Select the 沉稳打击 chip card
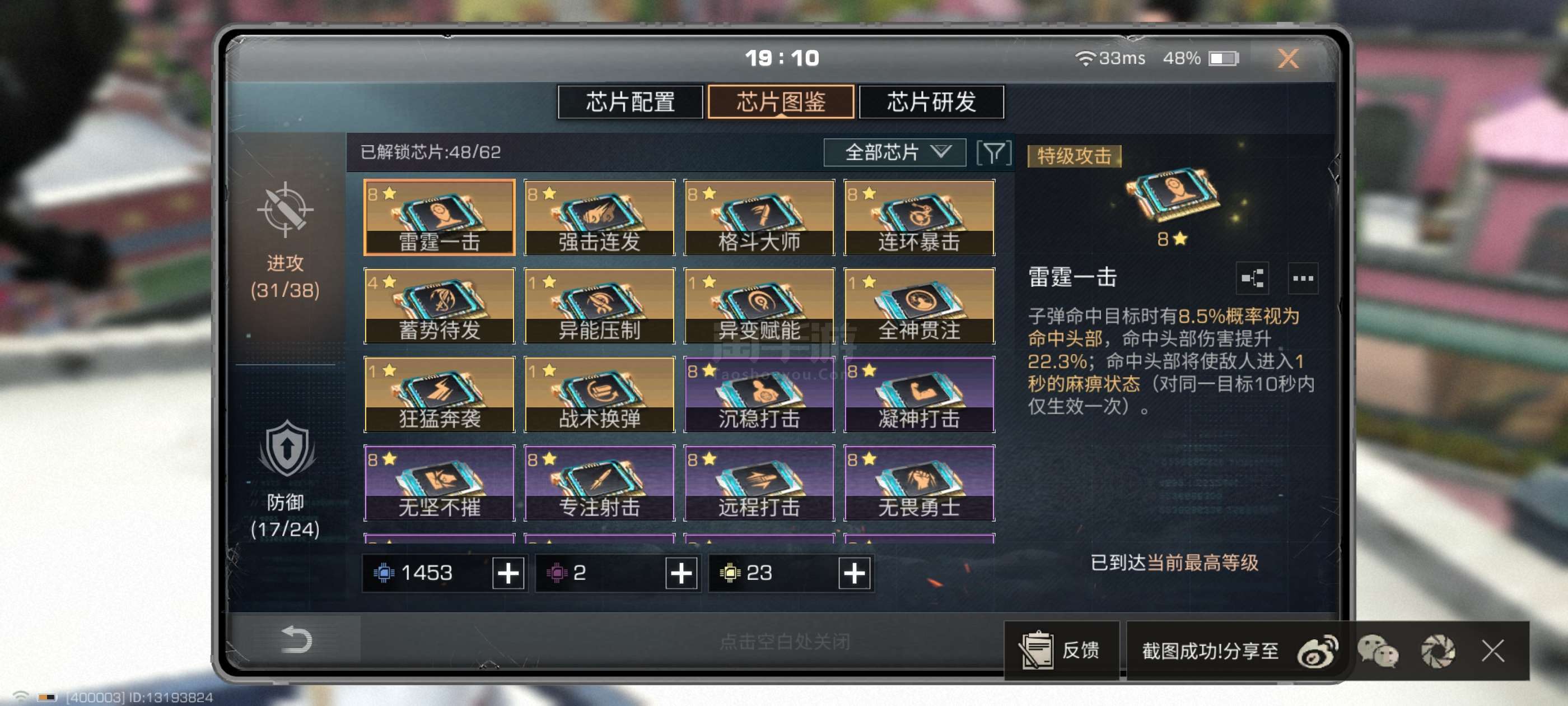This screenshot has height=706, width=1568. pyautogui.click(x=759, y=394)
